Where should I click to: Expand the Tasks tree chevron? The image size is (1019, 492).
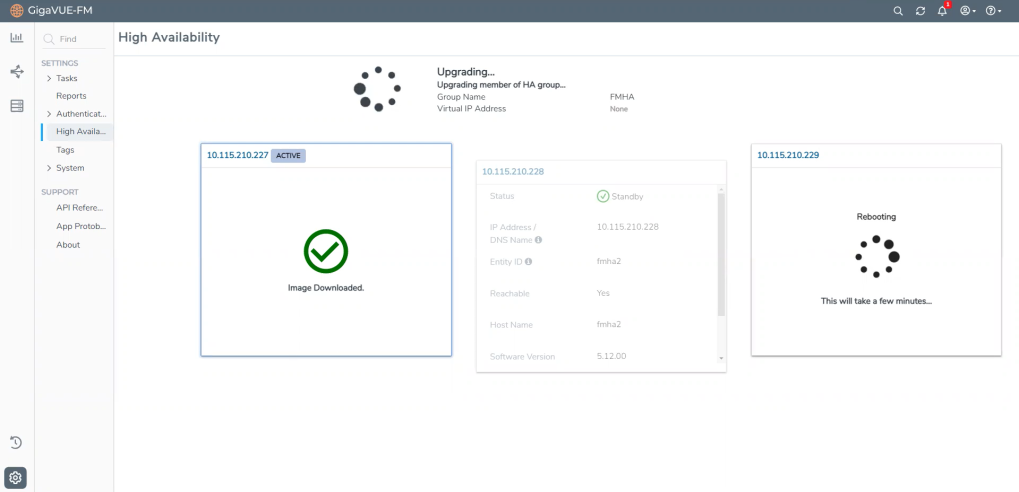click(49, 79)
